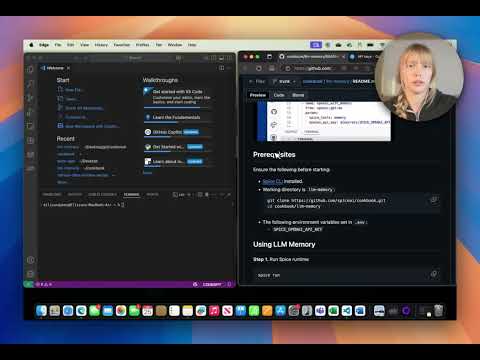Screen dimensions: 480x360
Task: Open More Actions in the VS Code editor
Action: point(229,68)
